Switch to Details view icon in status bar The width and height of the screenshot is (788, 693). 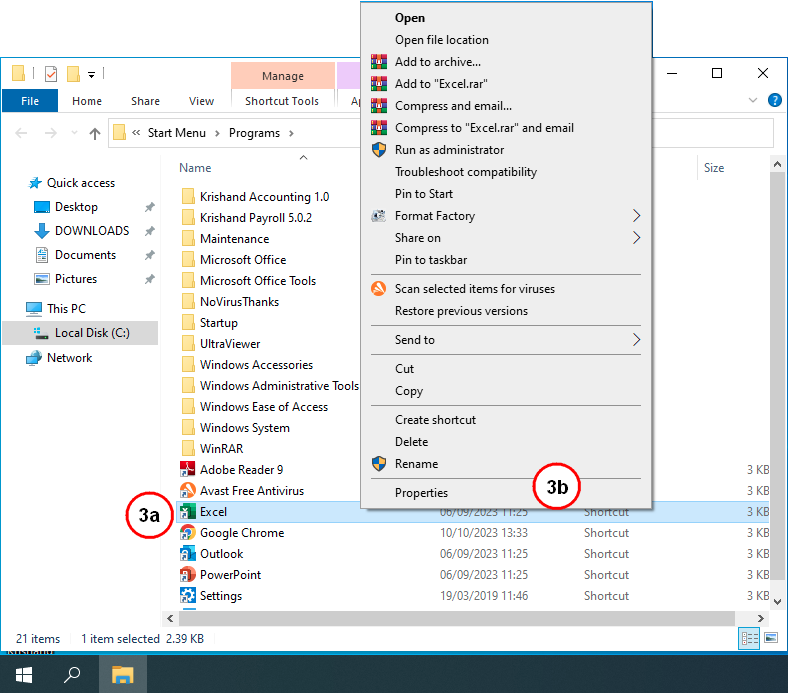point(749,639)
